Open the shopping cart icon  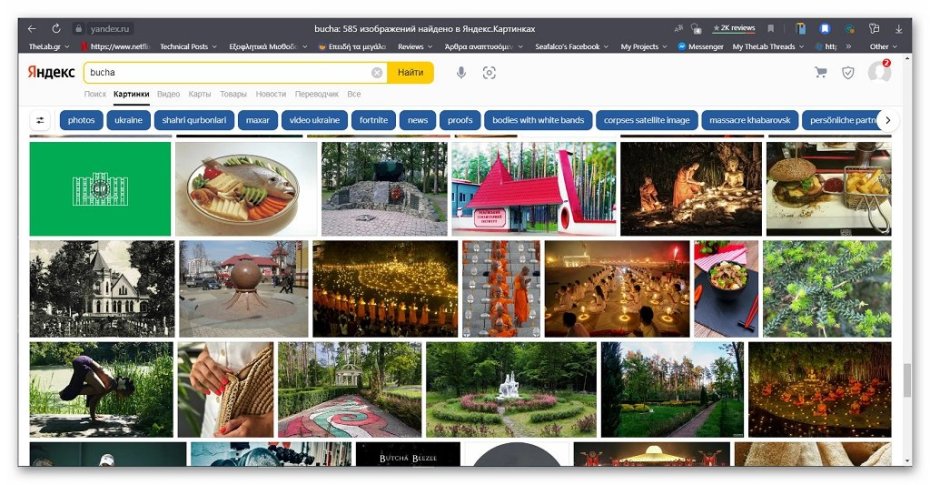821,72
